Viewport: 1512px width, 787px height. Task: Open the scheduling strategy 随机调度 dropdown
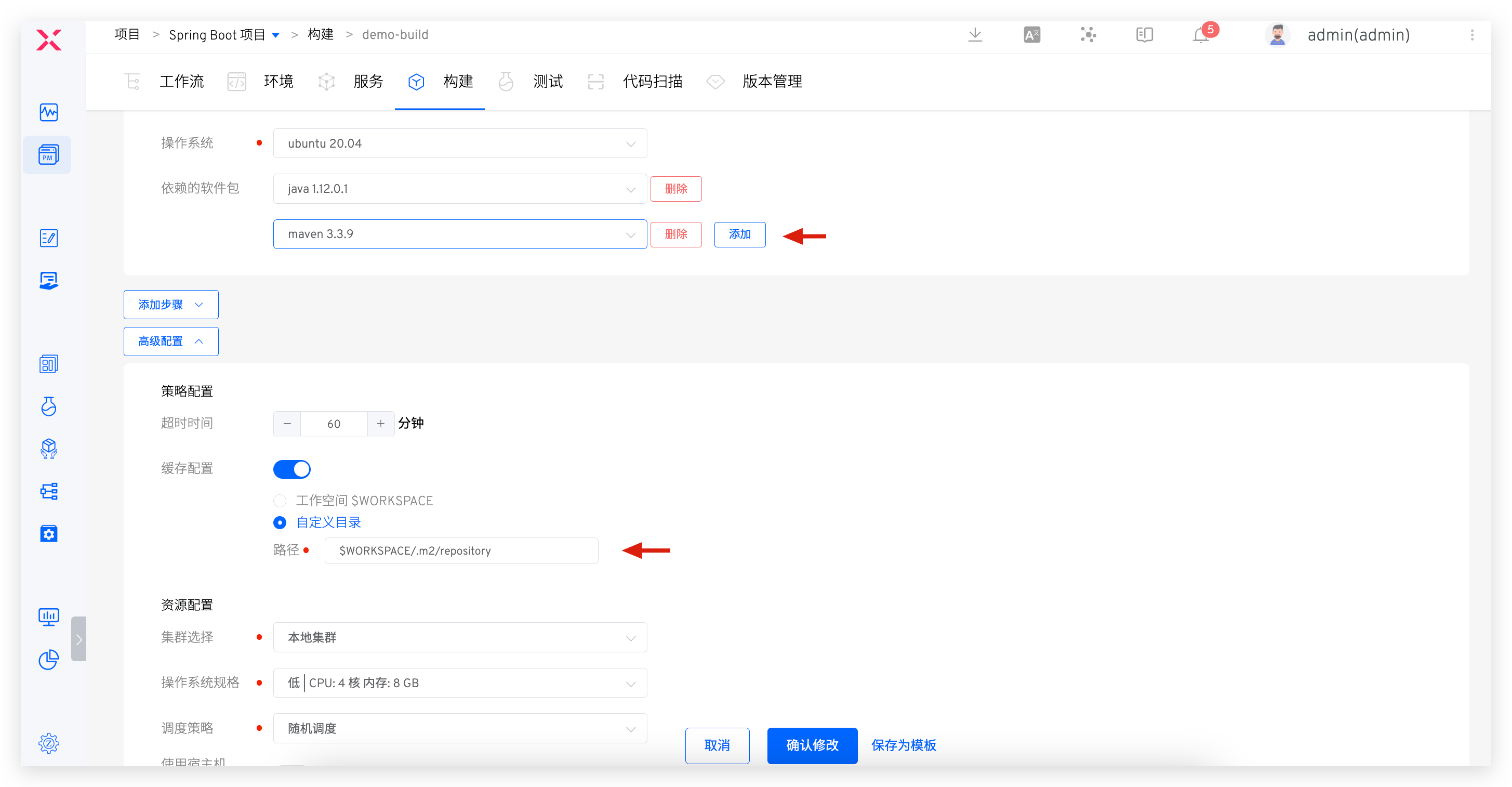point(460,728)
